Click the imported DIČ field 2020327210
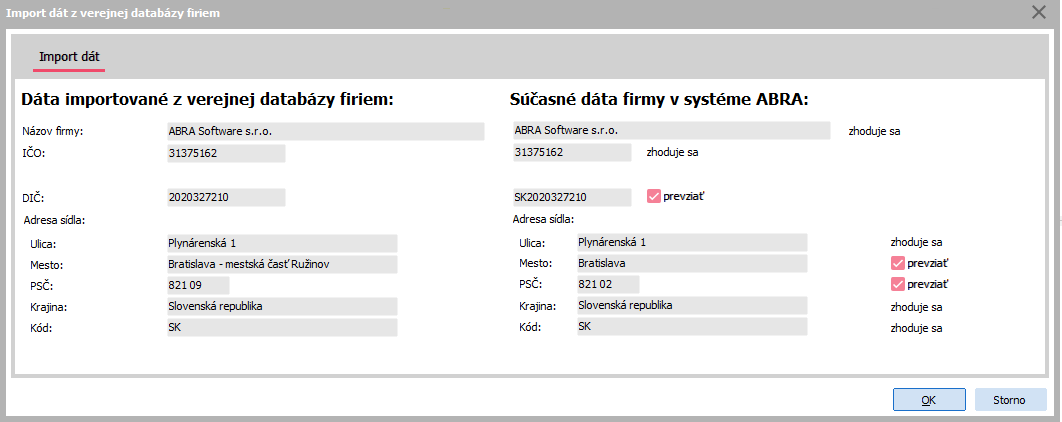 (226, 198)
